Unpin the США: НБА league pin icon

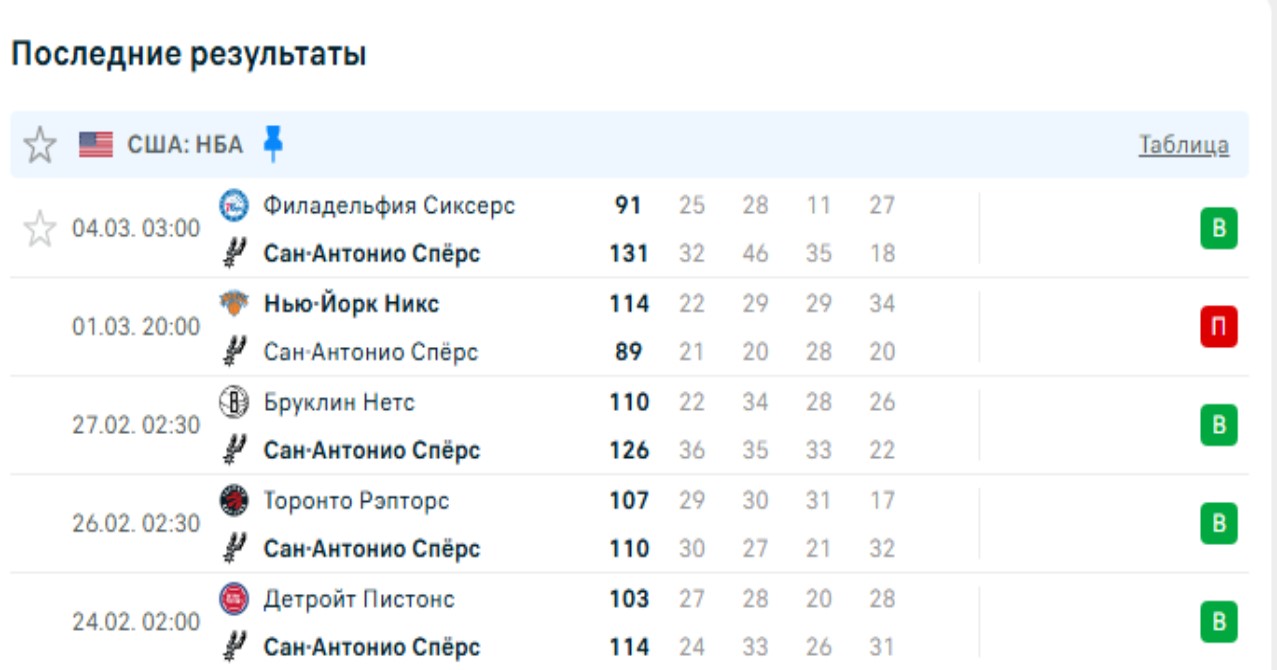point(272,144)
